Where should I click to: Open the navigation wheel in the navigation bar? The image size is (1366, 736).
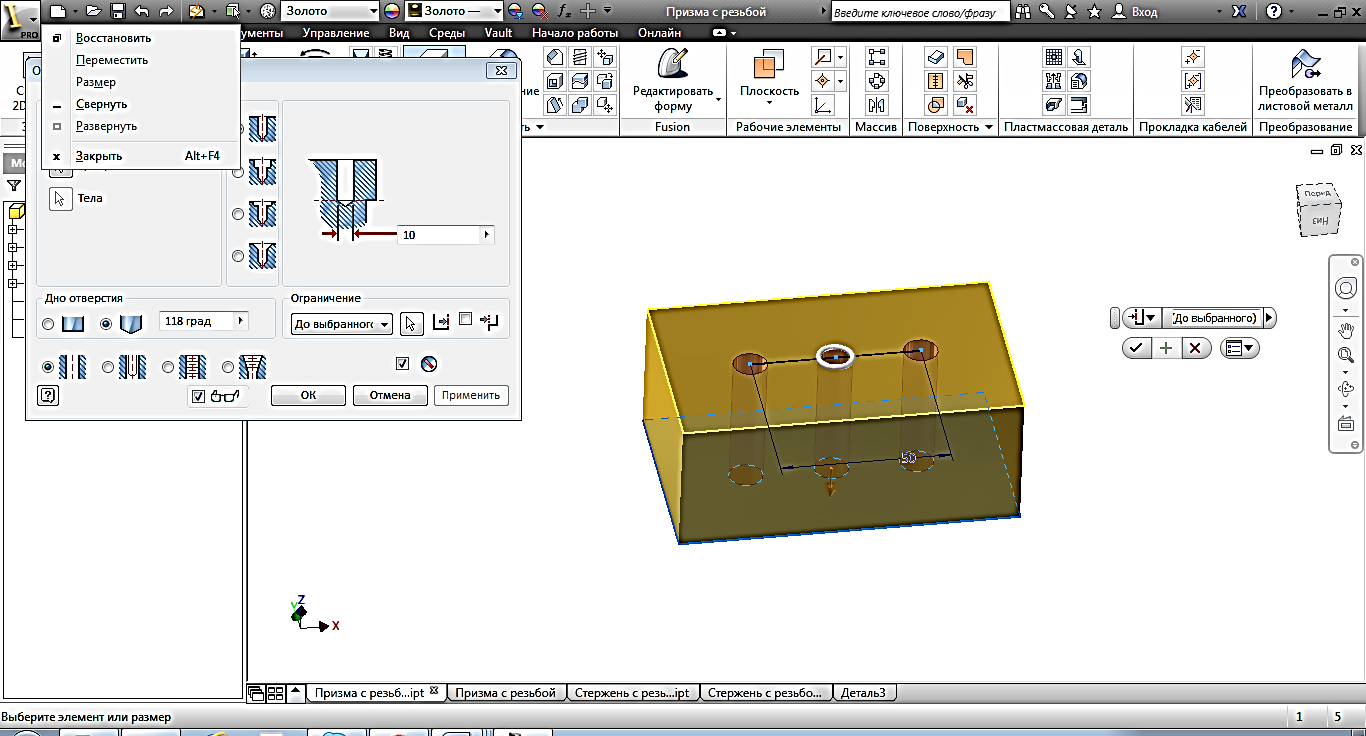coord(1346,289)
